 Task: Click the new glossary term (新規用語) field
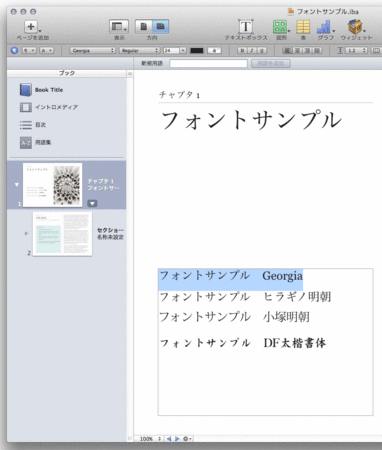pyautogui.click(x=208, y=63)
